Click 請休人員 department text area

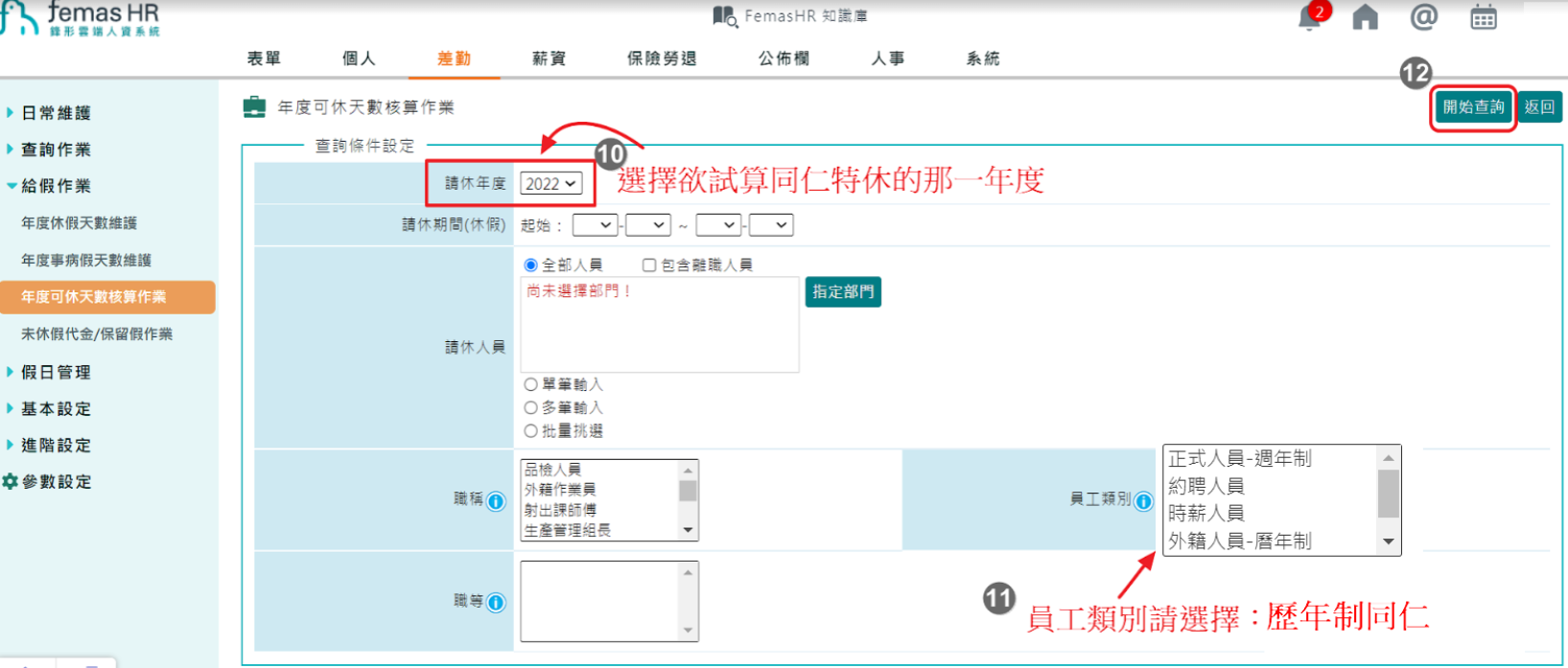660,325
